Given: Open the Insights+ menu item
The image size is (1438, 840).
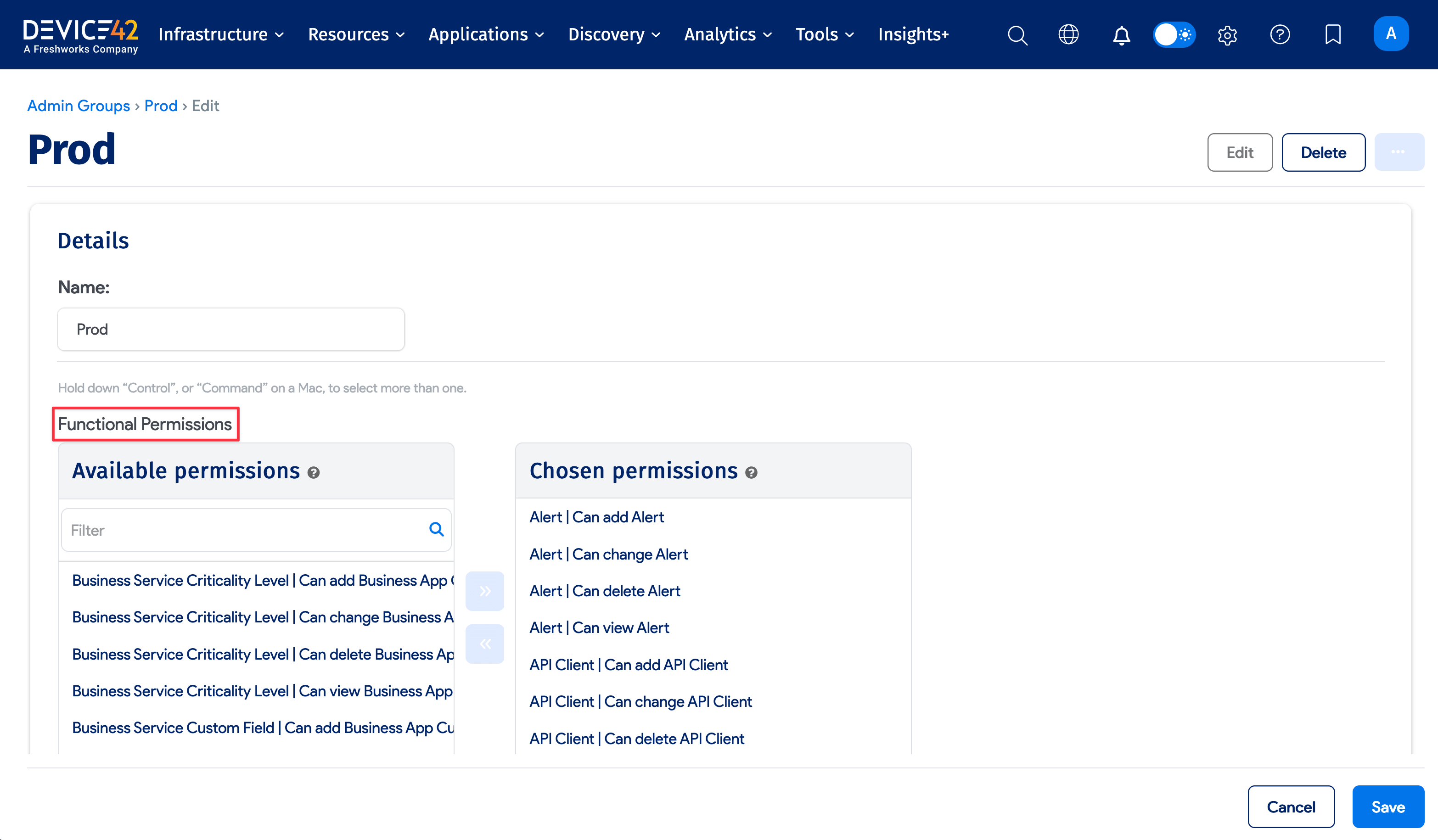Looking at the screenshot, I should click(x=914, y=34).
